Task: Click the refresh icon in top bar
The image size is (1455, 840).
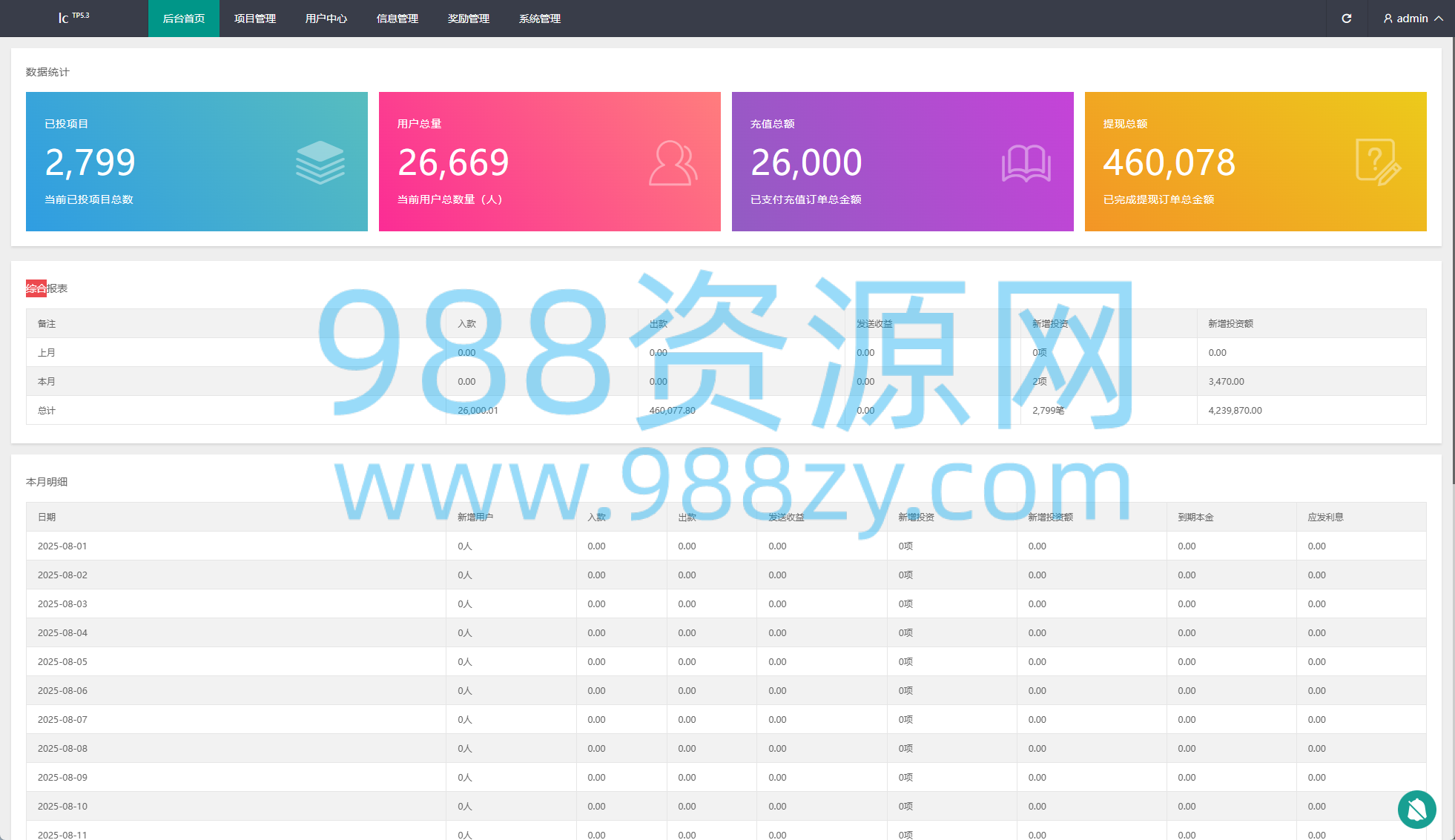Action: (x=1347, y=19)
